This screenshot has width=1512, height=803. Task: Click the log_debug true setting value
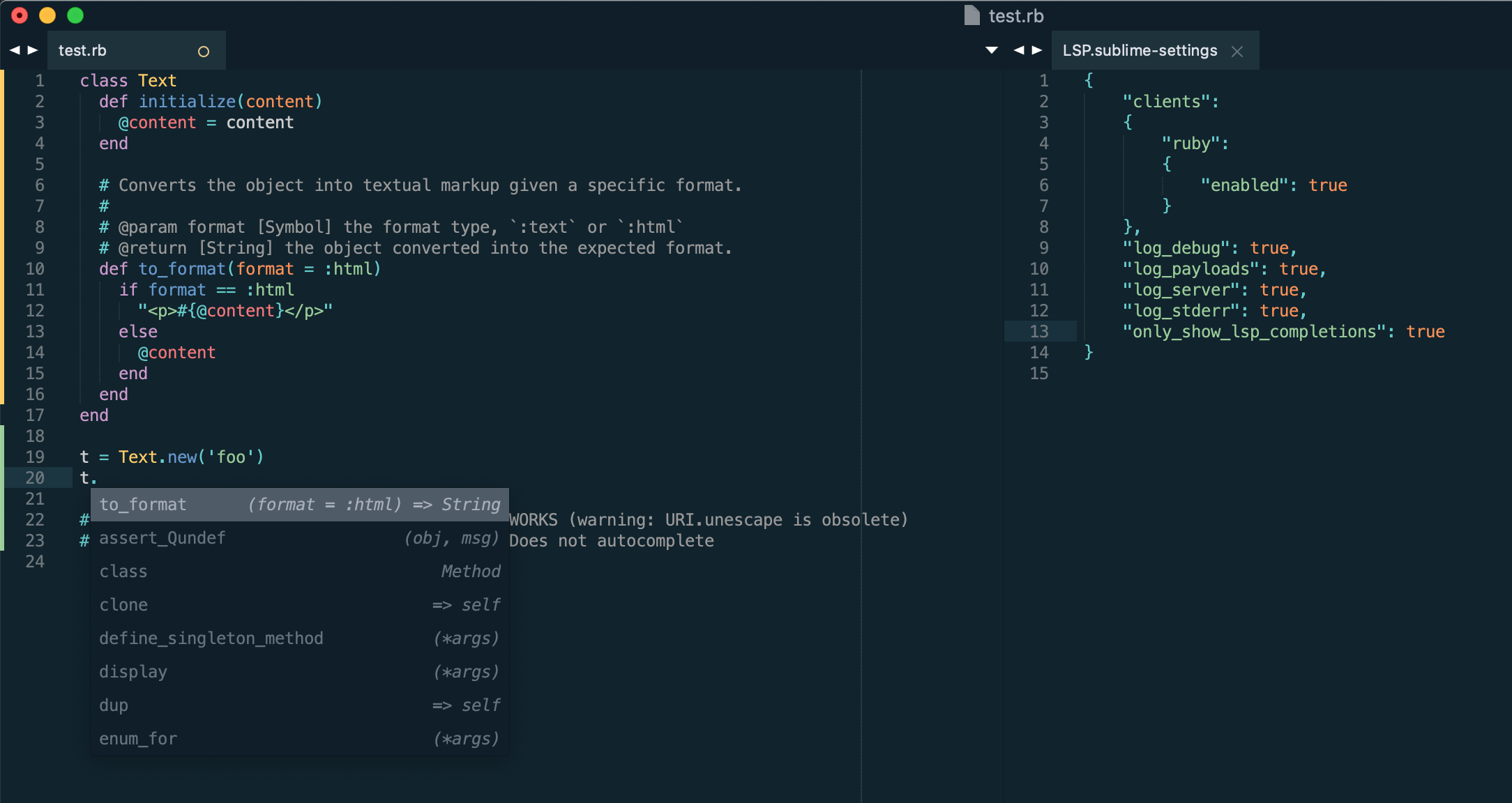click(1271, 247)
